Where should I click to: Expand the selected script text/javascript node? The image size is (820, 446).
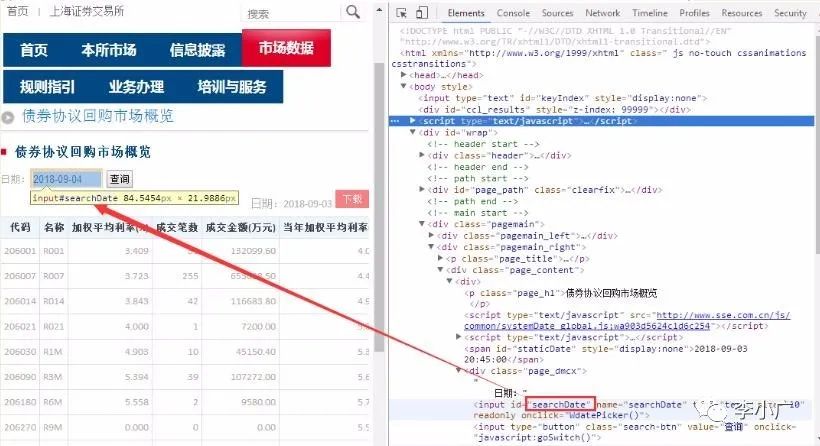click(x=413, y=121)
